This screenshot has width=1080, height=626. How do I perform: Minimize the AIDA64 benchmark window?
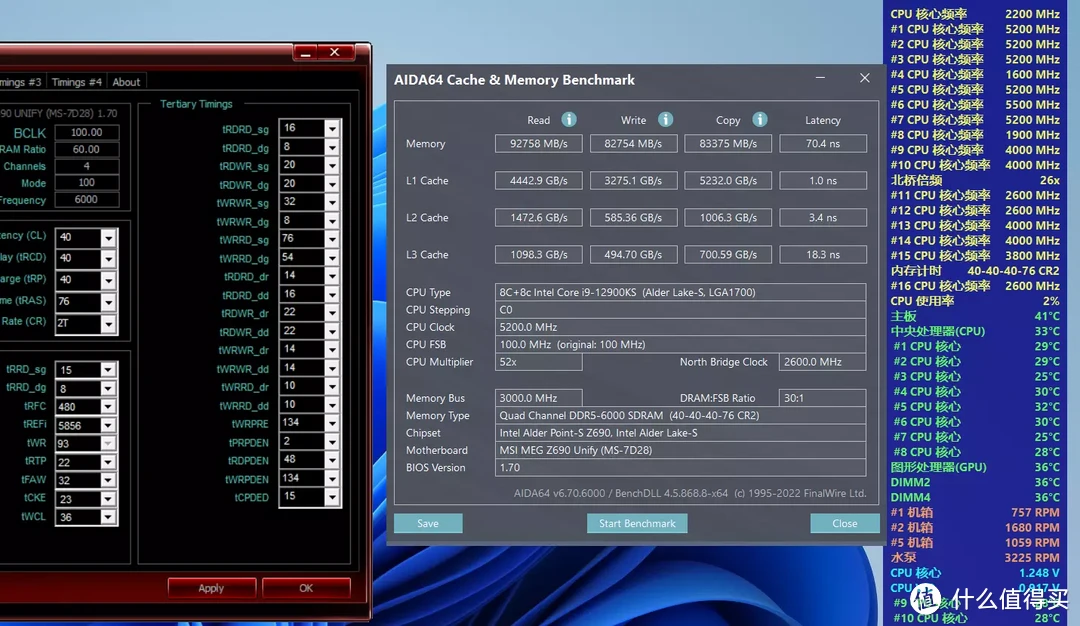[x=820, y=78]
